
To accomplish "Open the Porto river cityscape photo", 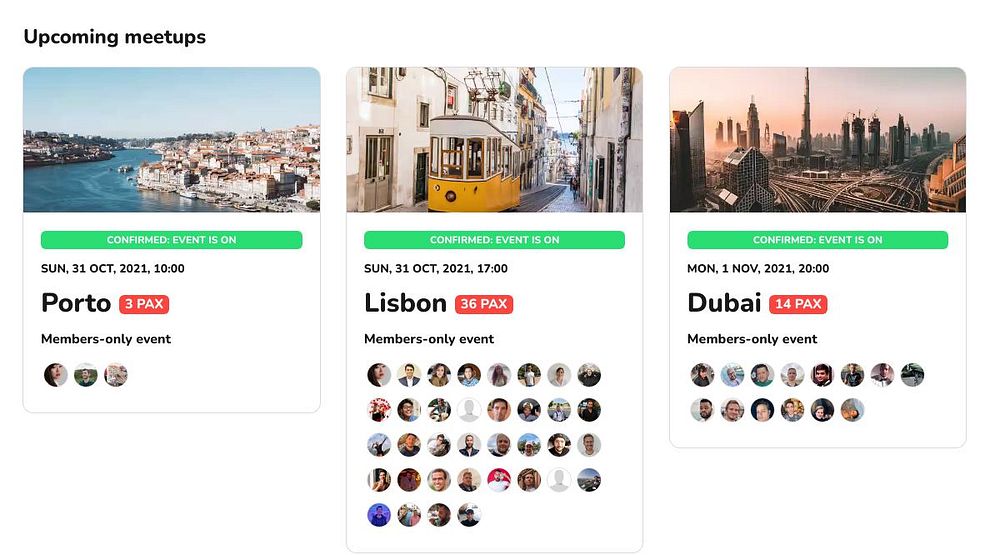I will (x=172, y=140).
